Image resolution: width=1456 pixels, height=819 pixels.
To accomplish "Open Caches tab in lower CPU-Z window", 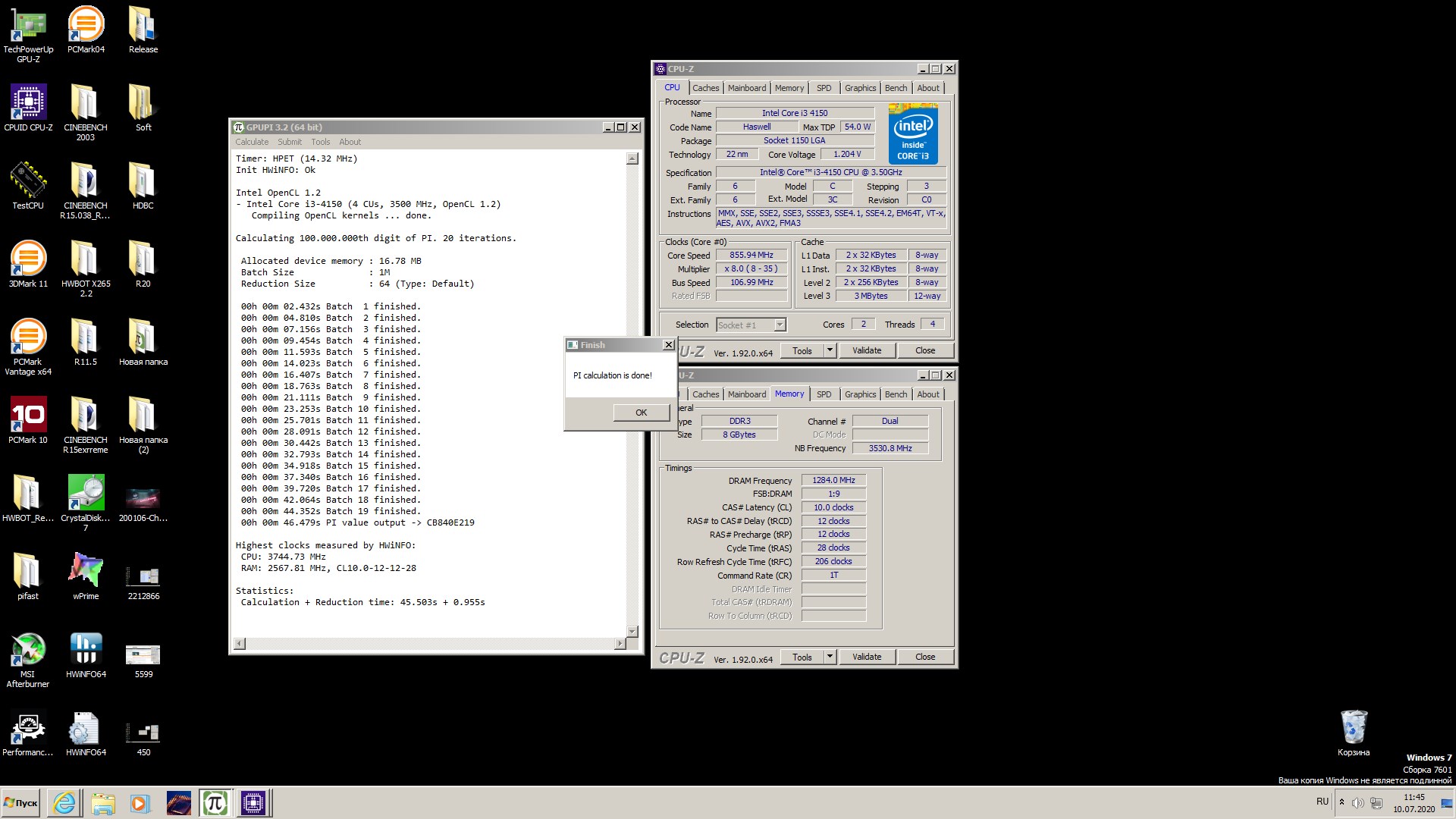I will click(x=705, y=394).
